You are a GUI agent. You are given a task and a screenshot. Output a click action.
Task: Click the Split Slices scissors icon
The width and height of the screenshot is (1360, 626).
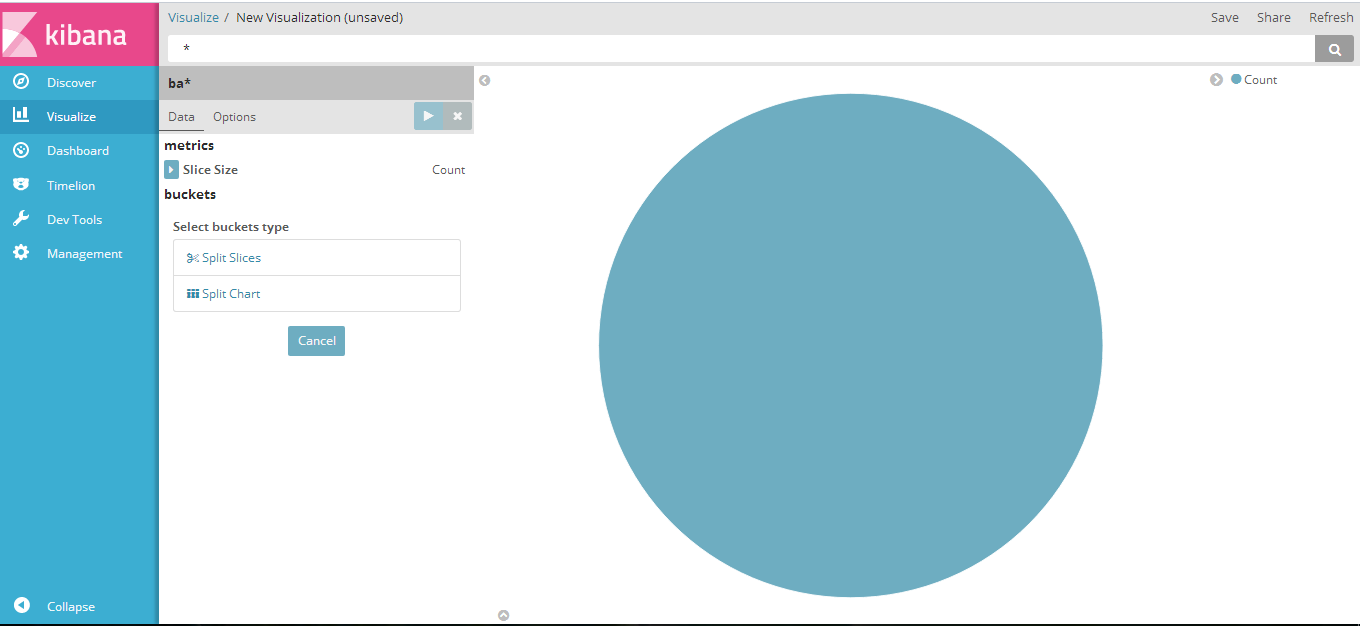pyautogui.click(x=193, y=258)
